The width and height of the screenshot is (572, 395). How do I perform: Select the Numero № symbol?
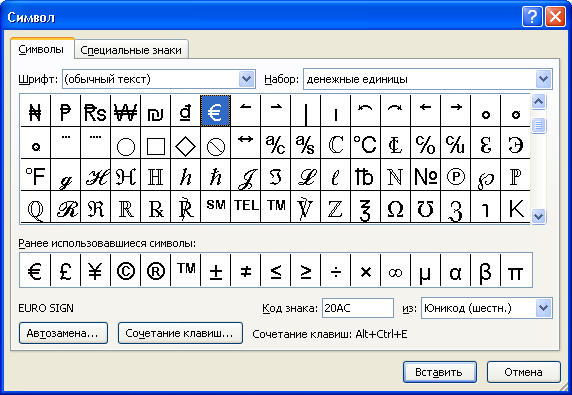pos(425,175)
